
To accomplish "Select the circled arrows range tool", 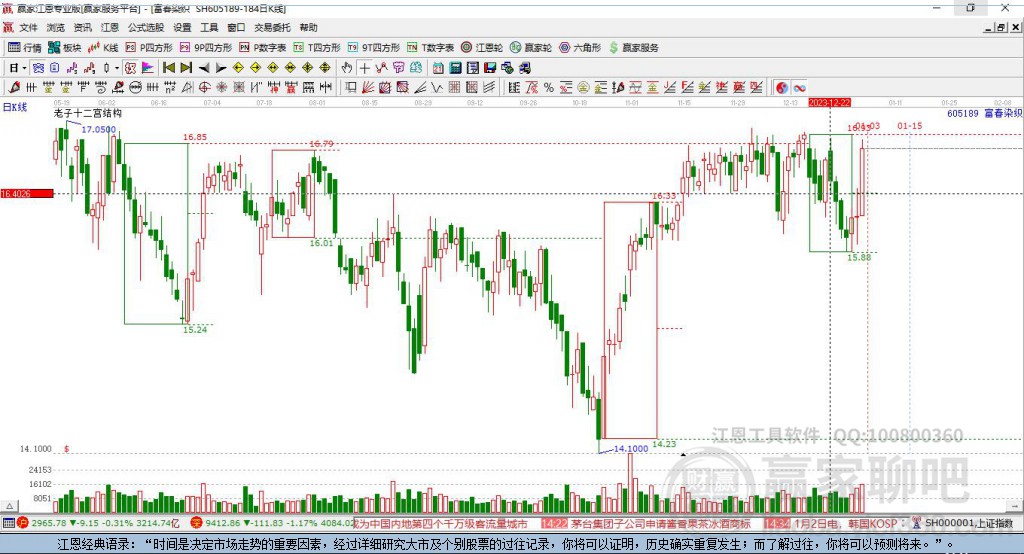I will point(135,88).
